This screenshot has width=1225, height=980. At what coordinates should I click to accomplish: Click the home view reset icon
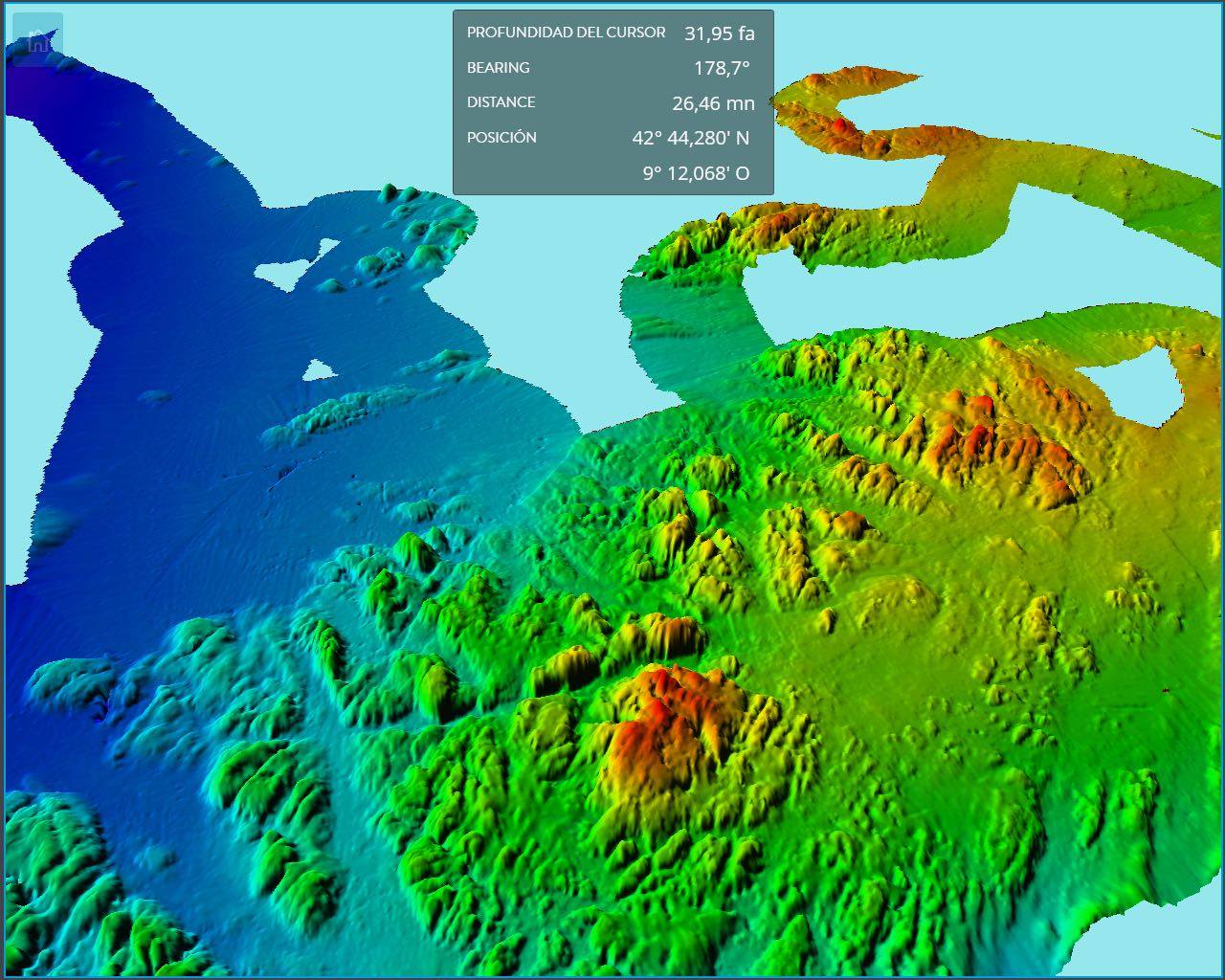point(38,39)
